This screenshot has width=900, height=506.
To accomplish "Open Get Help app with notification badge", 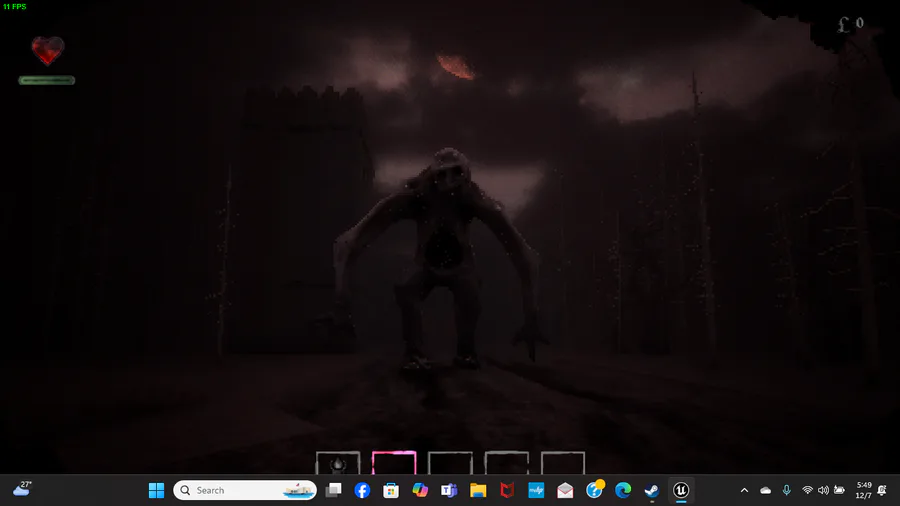I will pyautogui.click(x=594, y=491).
